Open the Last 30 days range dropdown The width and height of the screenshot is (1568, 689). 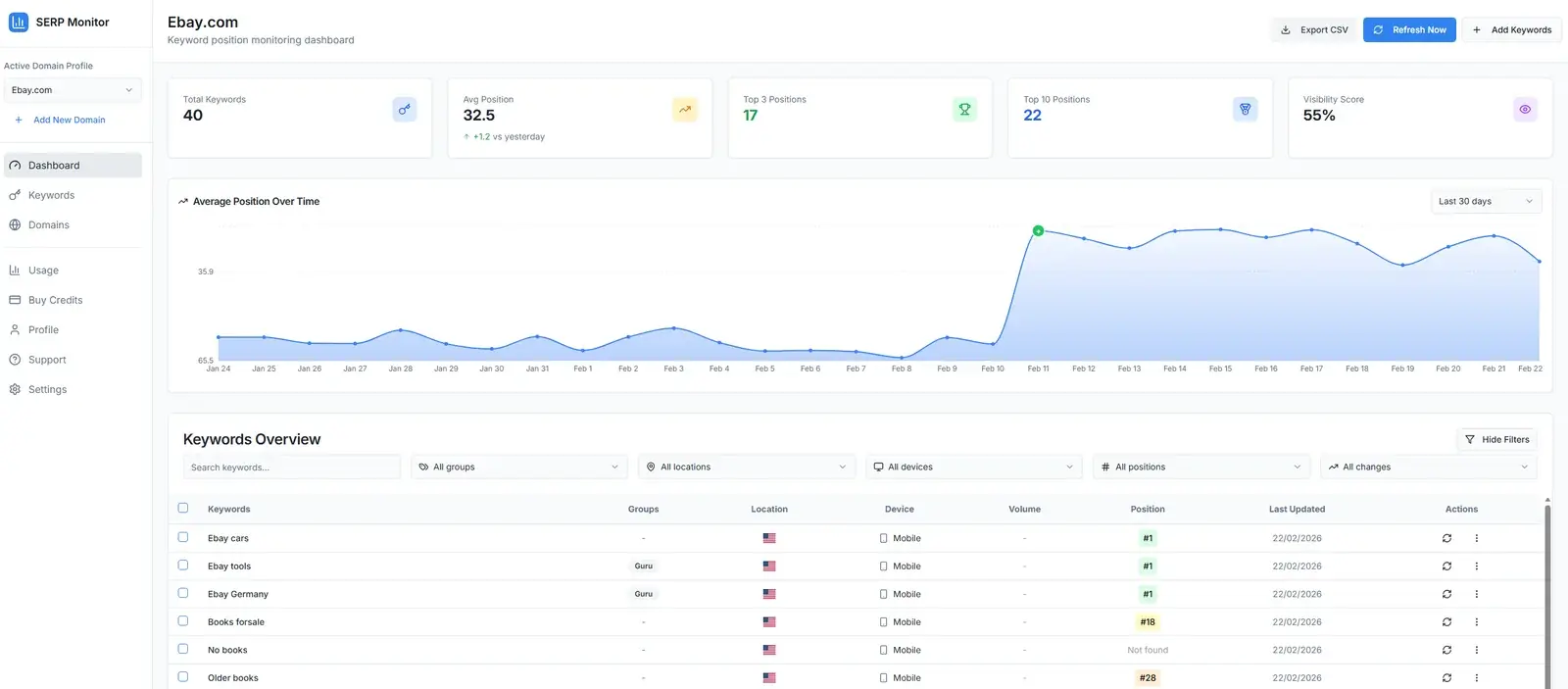pos(1486,202)
